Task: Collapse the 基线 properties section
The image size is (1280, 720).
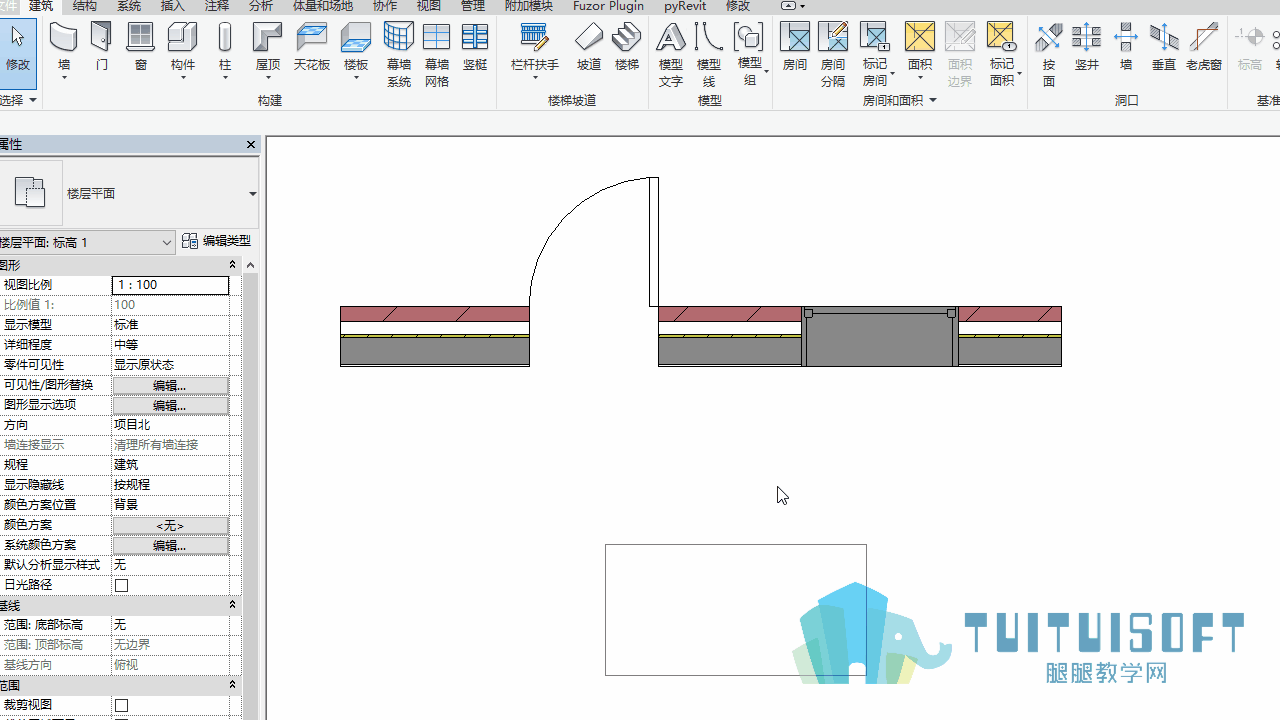Action: [x=232, y=605]
